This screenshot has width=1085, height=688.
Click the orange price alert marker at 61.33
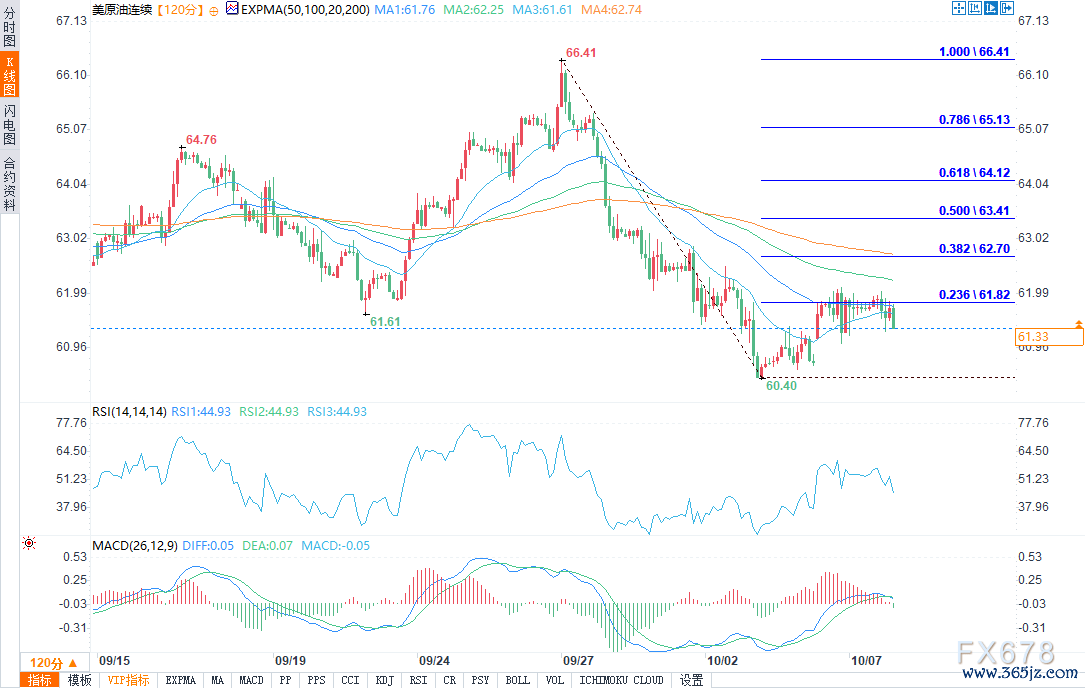[1079, 324]
